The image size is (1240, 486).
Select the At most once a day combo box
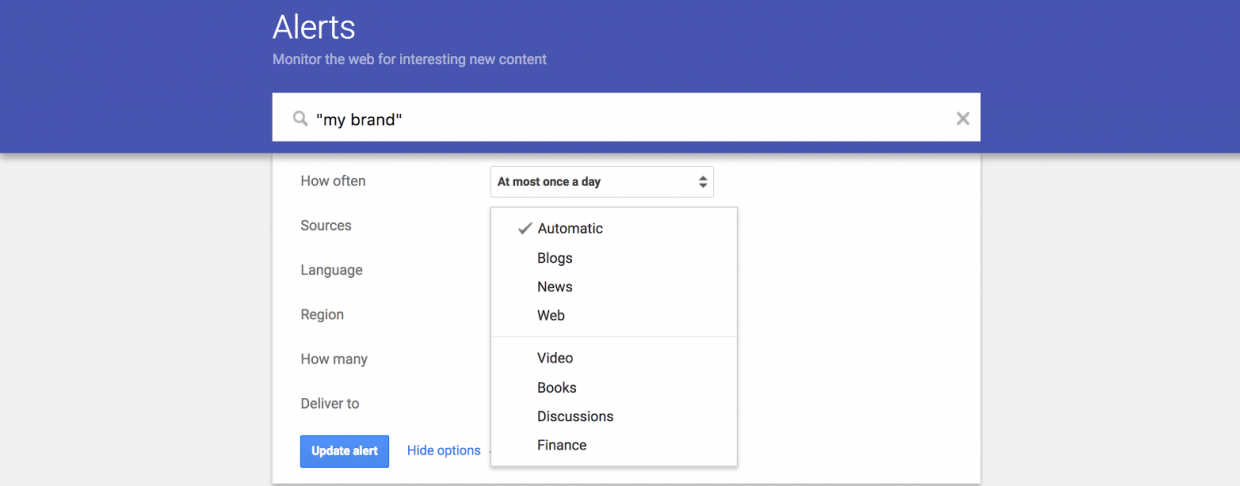coord(602,182)
